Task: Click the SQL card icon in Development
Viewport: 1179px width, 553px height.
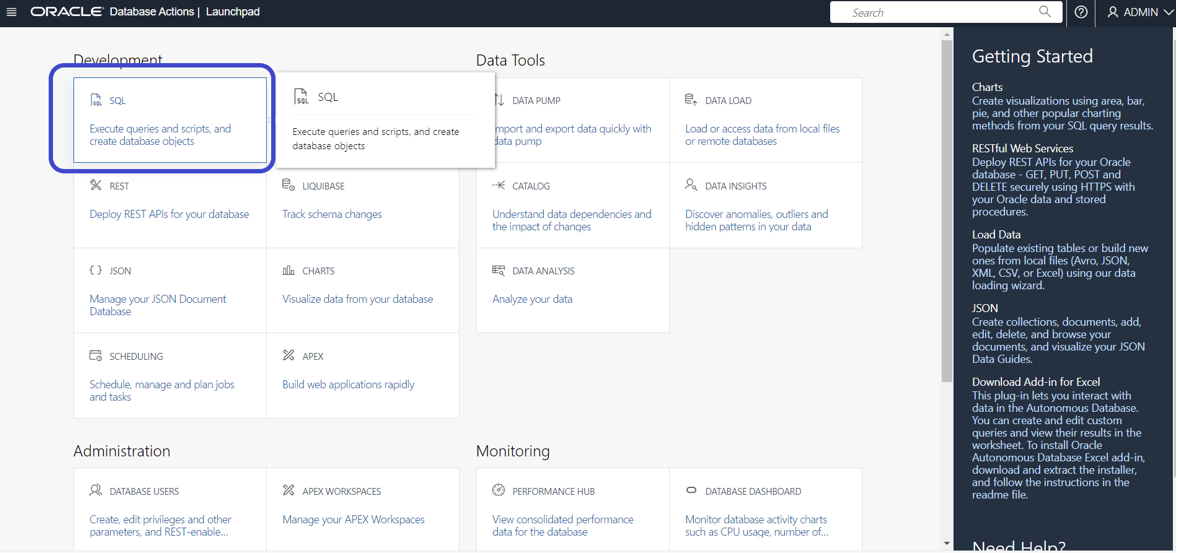Action: (95, 100)
